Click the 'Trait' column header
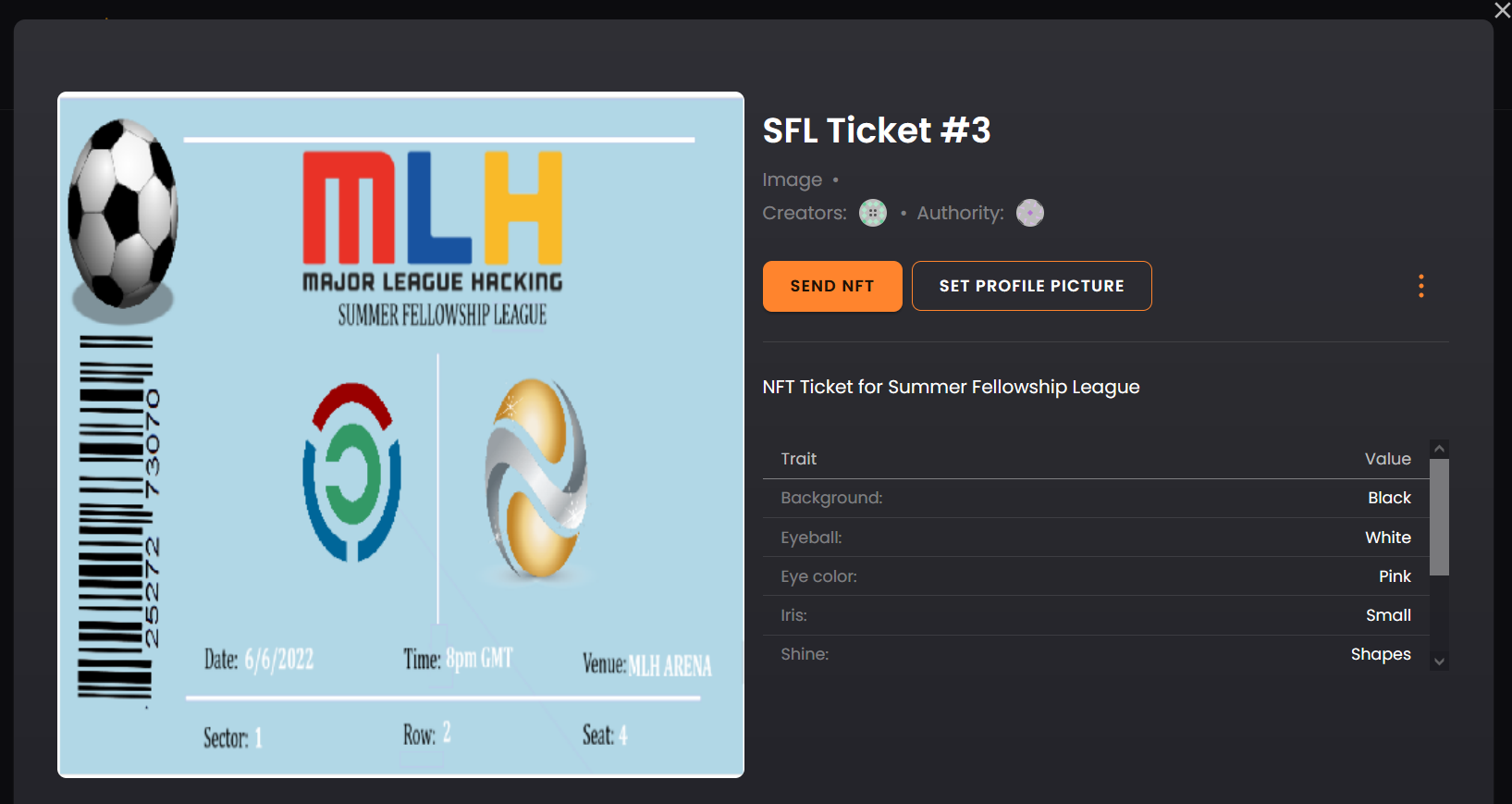 click(x=798, y=459)
